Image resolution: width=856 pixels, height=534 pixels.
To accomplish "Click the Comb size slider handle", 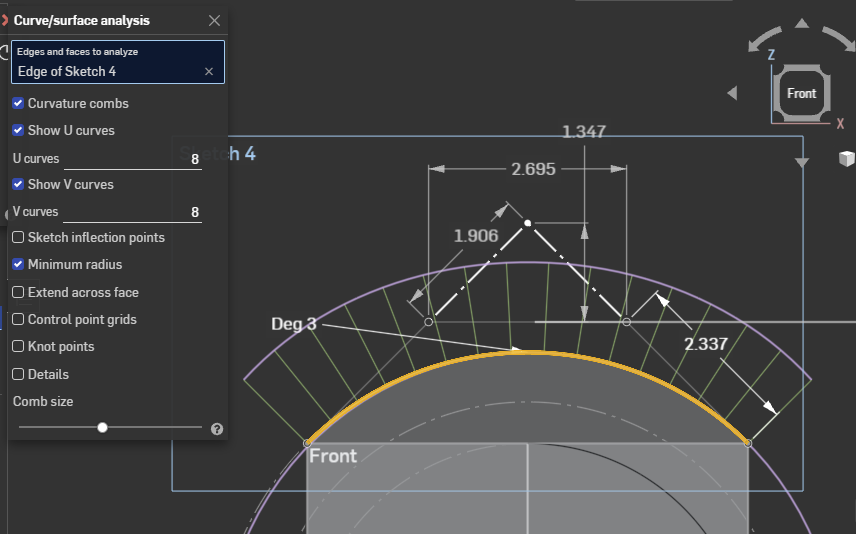I will (102, 428).
